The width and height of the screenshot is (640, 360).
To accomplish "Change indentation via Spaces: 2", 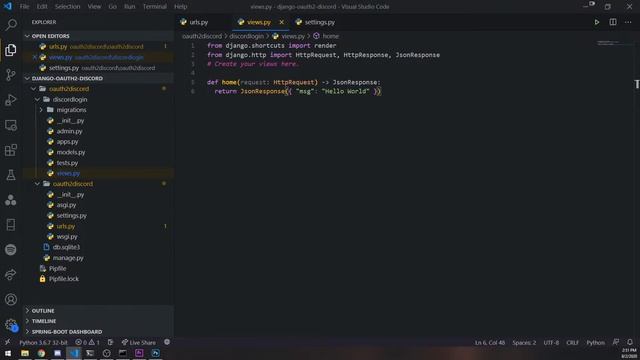I will [x=524, y=342].
